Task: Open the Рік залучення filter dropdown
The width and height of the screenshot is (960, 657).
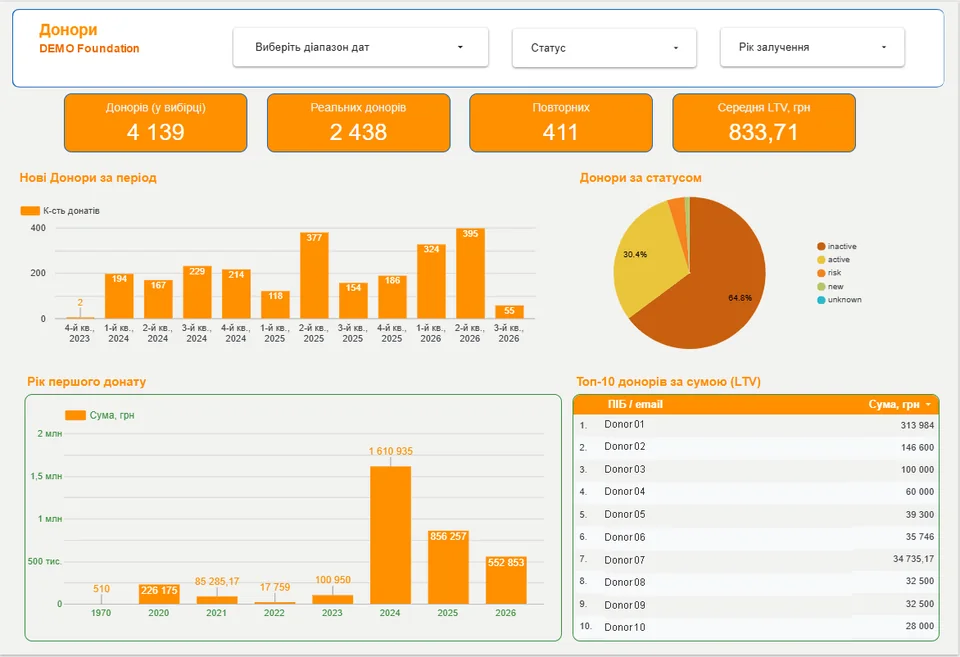Action: [812, 47]
